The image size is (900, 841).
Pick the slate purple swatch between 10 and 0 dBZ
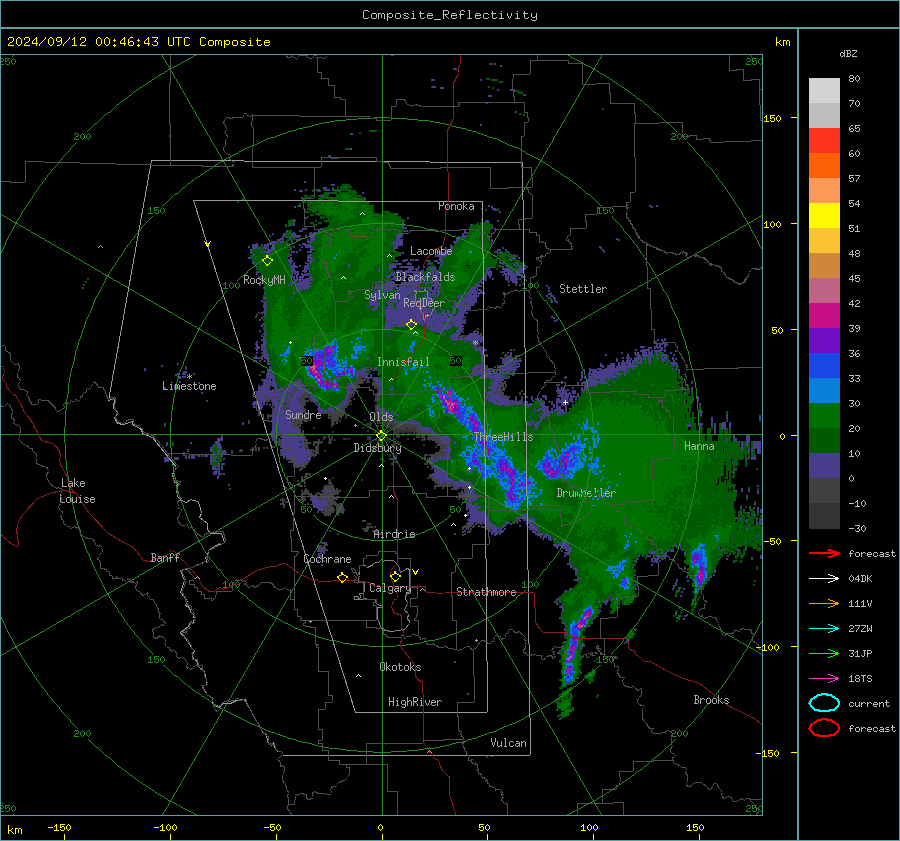click(824, 466)
